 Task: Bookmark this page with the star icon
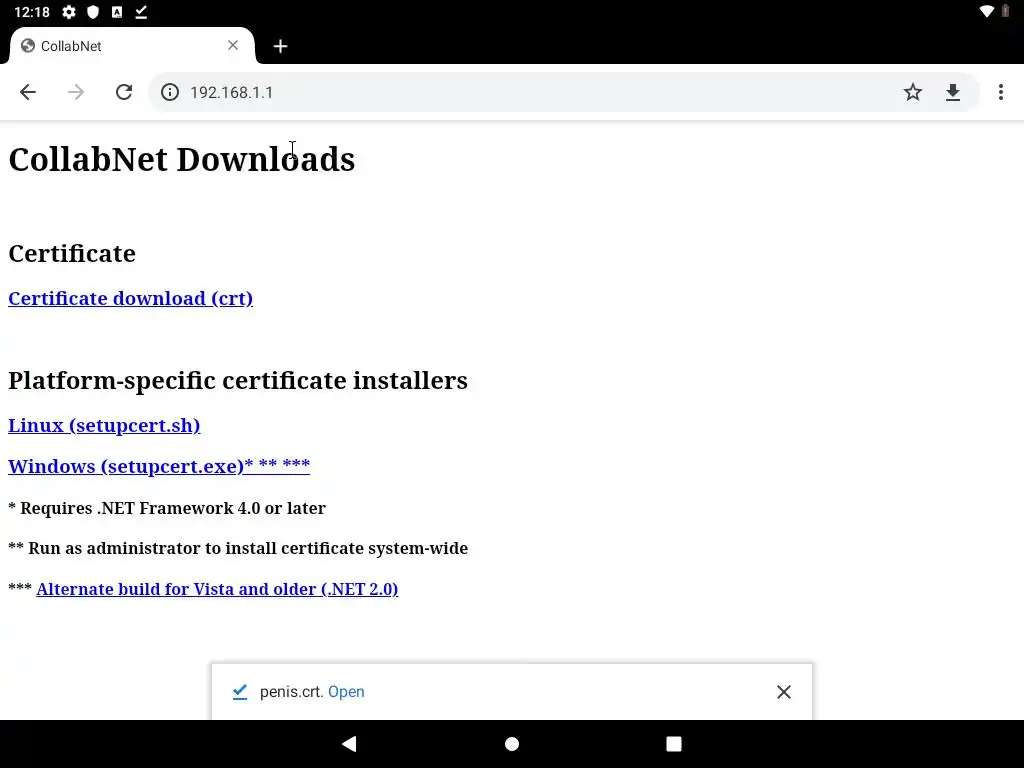tap(912, 92)
